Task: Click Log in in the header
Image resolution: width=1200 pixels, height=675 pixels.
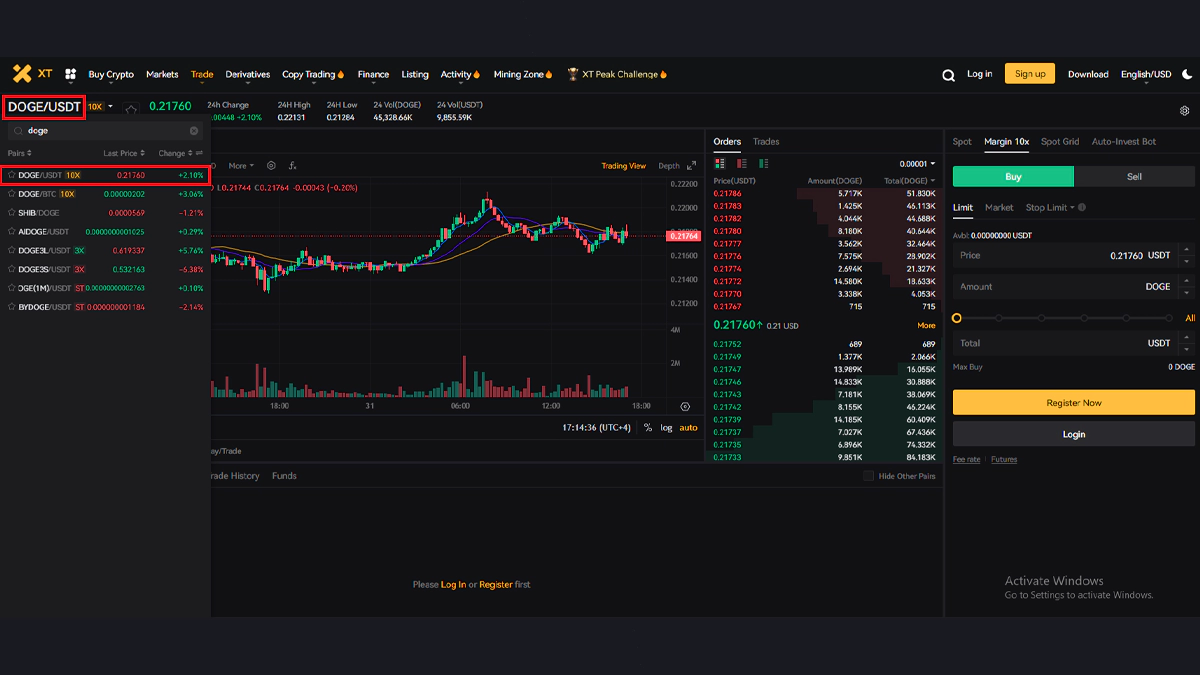Action: pos(980,74)
